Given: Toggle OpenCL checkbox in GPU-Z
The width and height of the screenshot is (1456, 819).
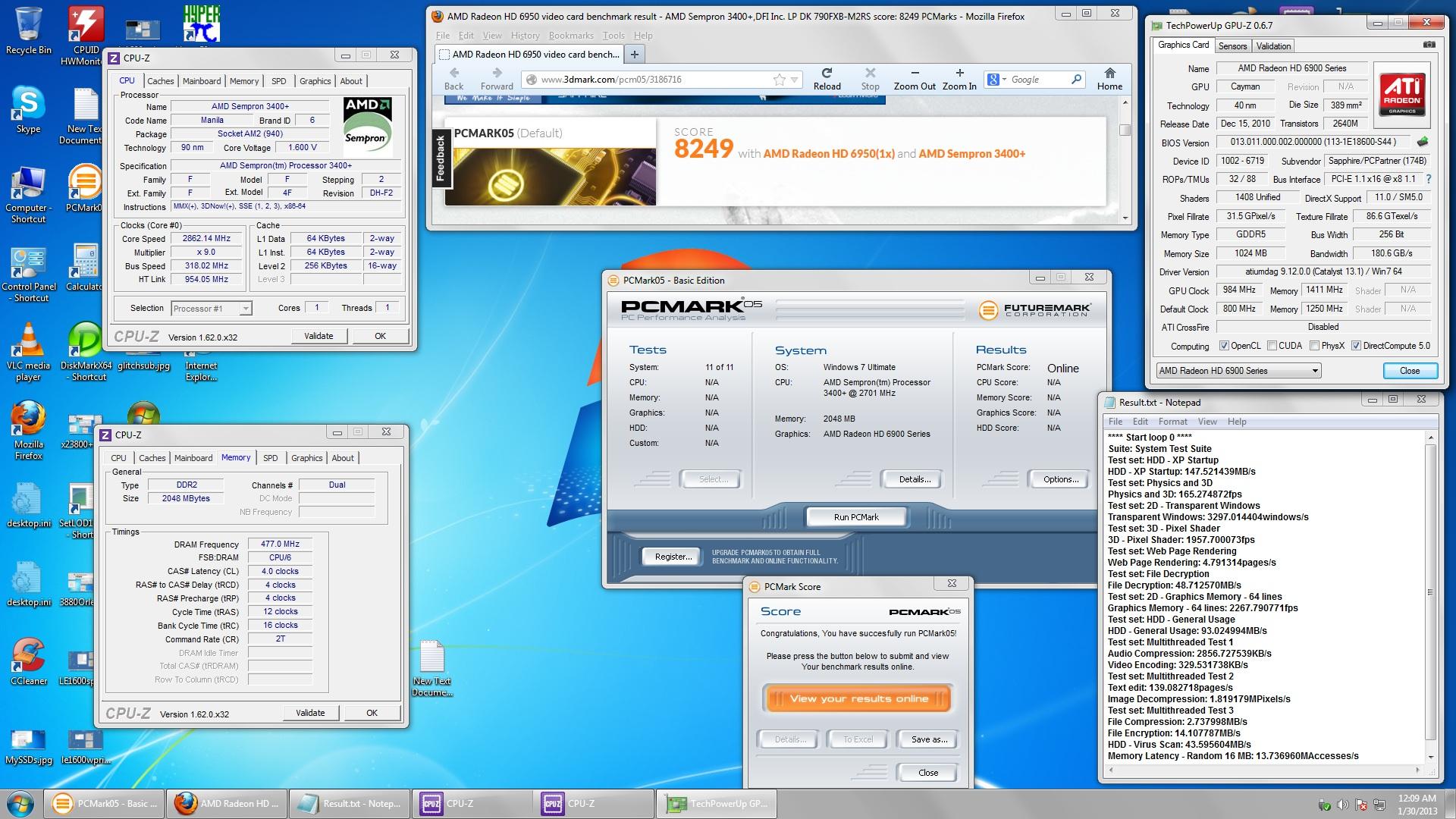Looking at the screenshot, I should pos(1223,346).
